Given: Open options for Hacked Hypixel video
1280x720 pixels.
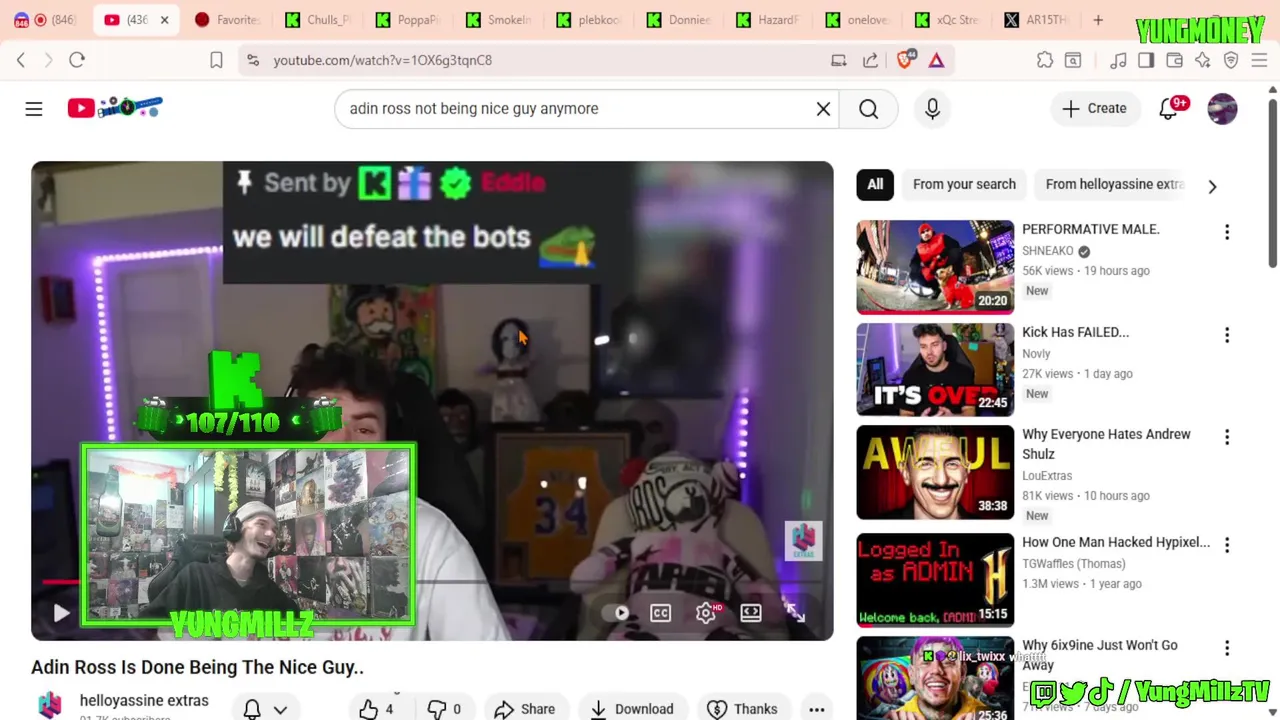Looking at the screenshot, I should pos(1227,545).
